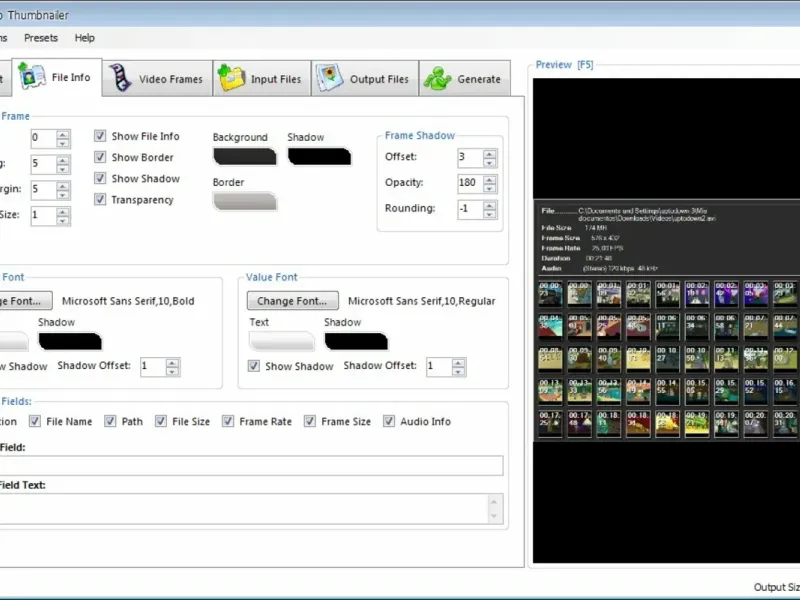
Task: Open the Output Files tab
Action: (x=365, y=79)
